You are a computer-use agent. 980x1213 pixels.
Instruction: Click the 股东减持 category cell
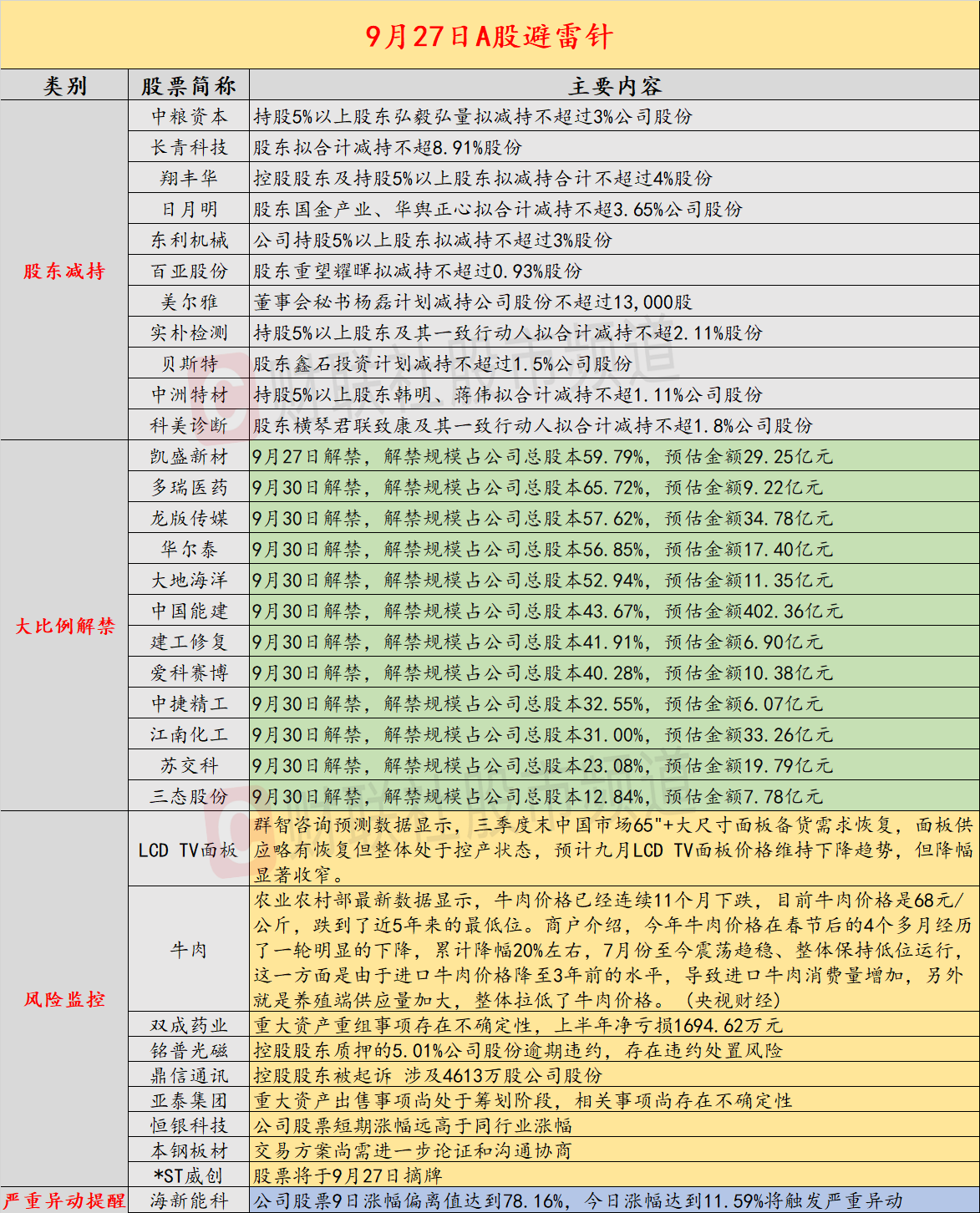pos(64,271)
